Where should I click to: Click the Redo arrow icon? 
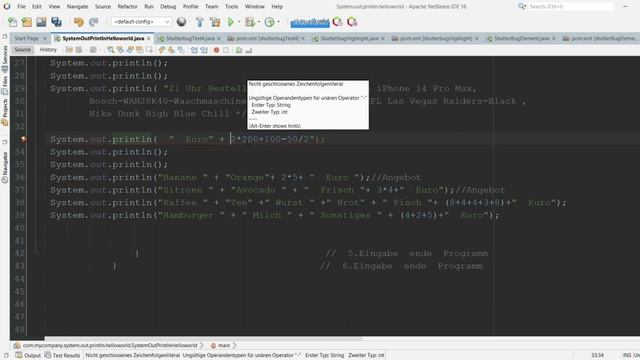click(x=94, y=22)
